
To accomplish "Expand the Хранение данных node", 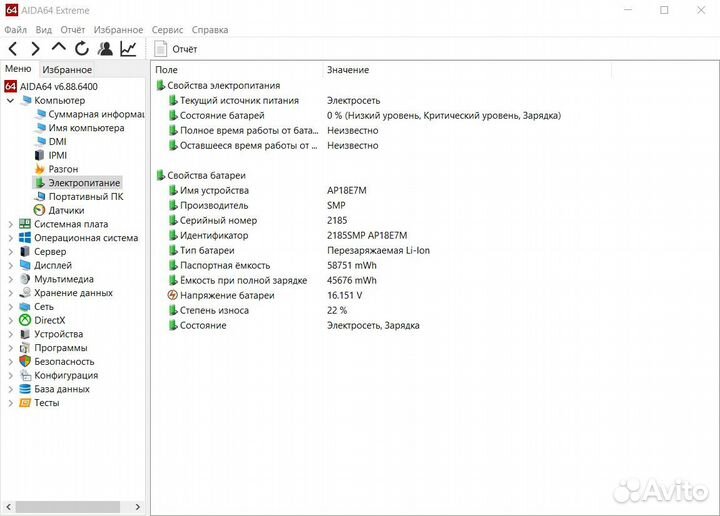I will click(11, 293).
